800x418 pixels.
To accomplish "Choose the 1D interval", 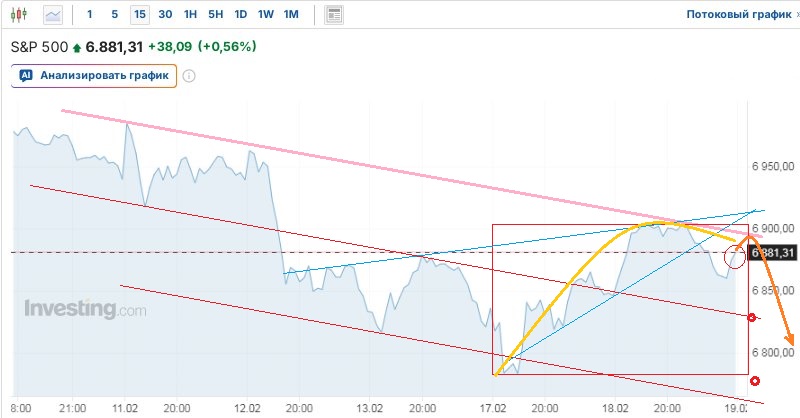I will point(241,15).
